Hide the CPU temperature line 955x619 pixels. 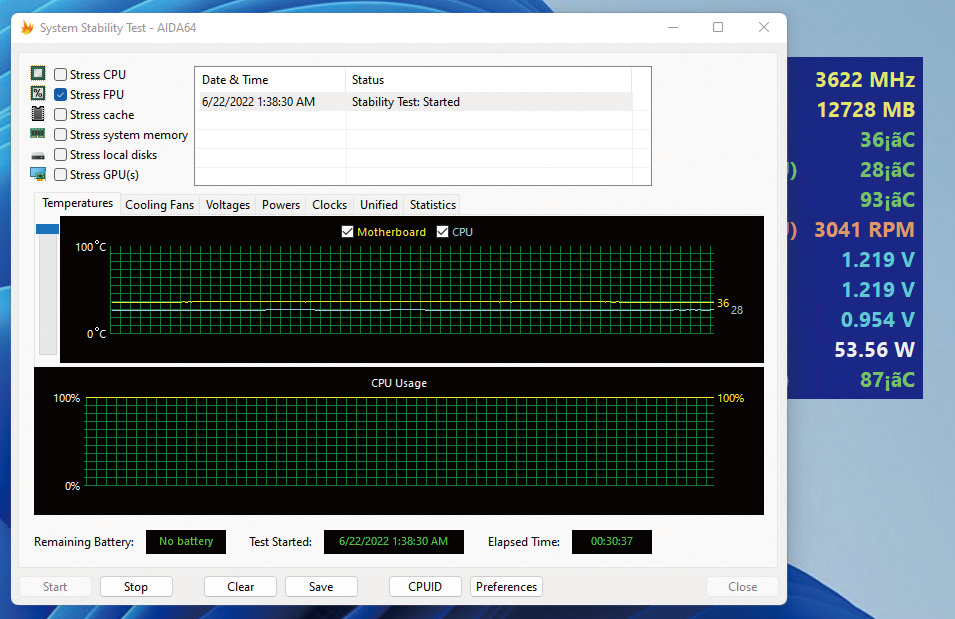(x=443, y=232)
